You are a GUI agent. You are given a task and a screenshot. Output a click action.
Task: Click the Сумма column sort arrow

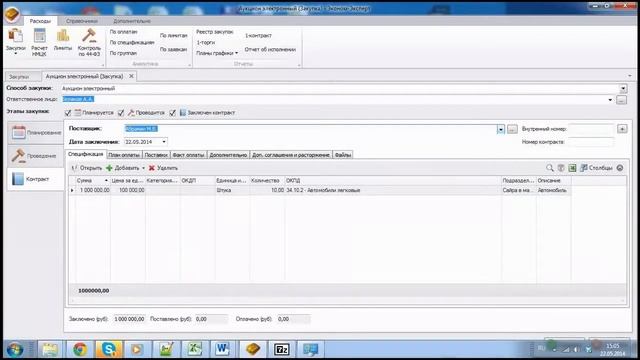pos(106,180)
